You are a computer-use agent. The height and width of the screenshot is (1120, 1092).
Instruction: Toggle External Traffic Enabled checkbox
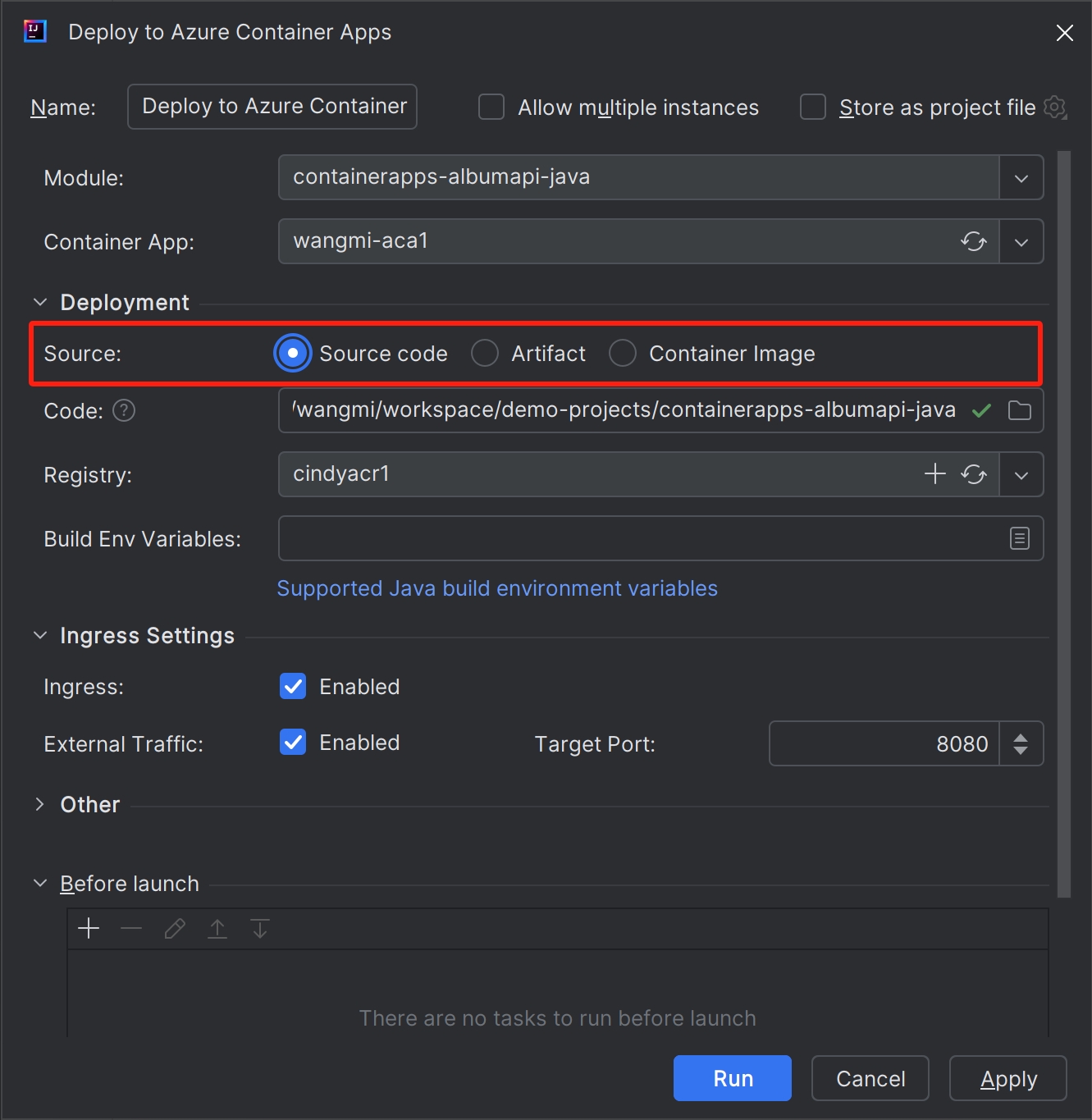[293, 742]
